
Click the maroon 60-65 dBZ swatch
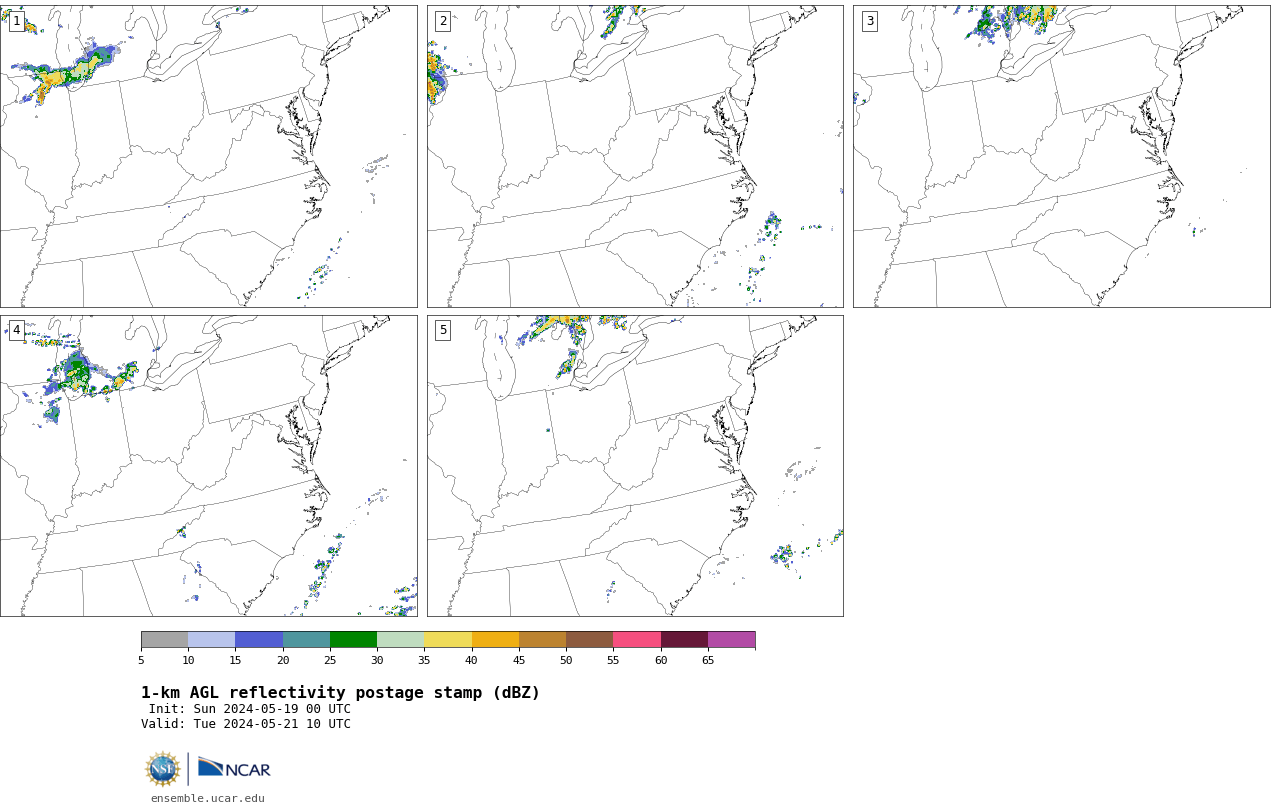point(684,640)
